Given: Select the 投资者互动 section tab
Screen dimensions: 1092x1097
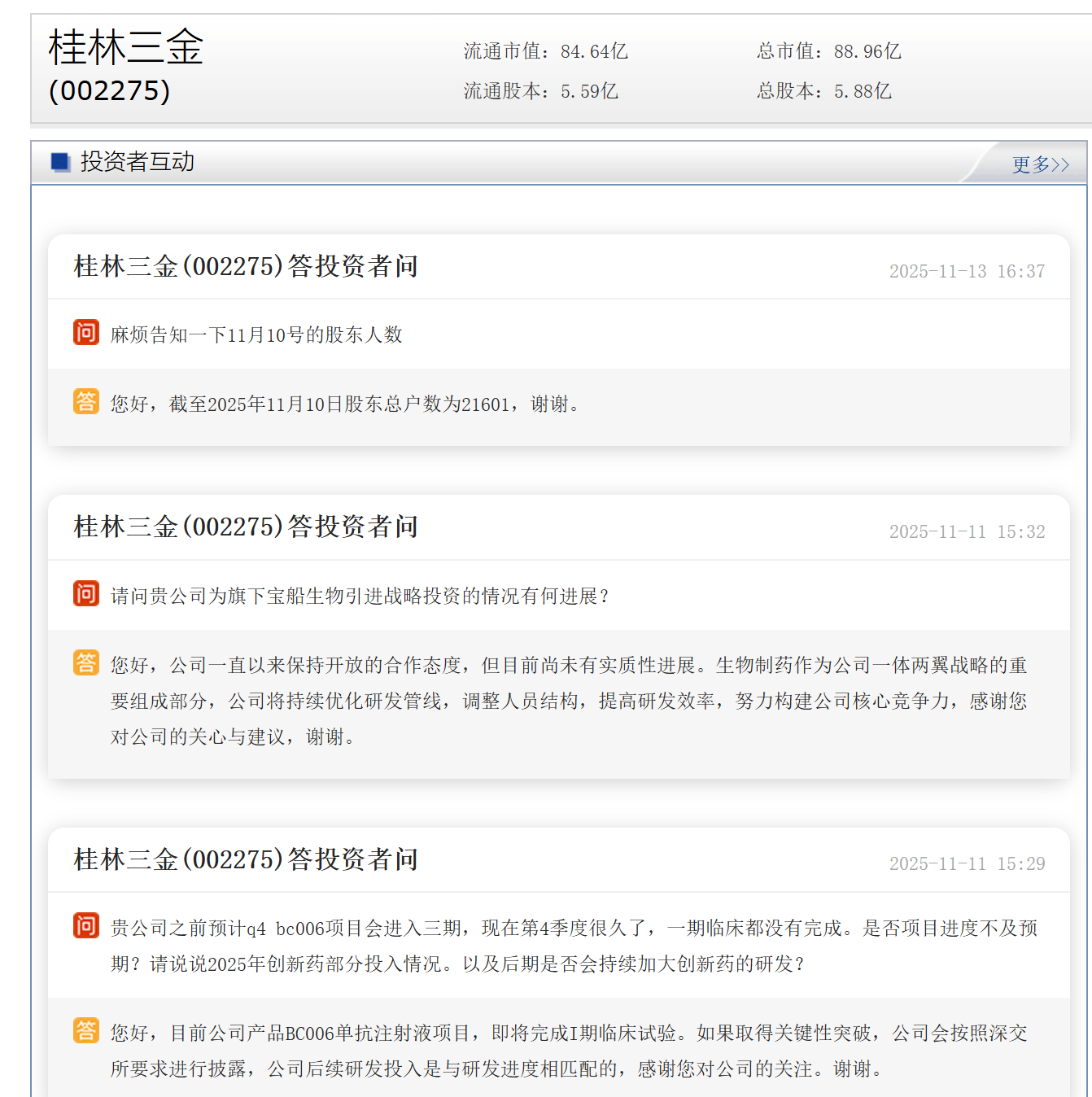Looking at the screenshot, I should pyautogui.click(x=137, y=162).
